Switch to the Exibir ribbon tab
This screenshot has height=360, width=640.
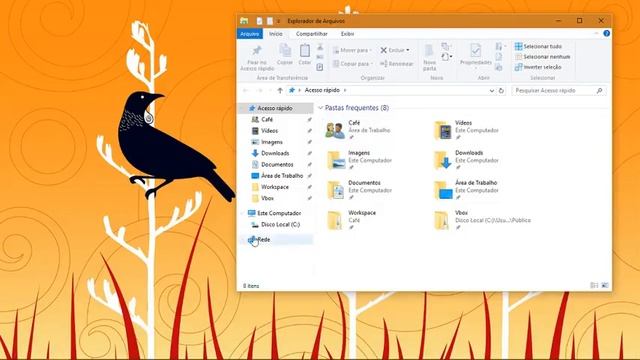click(x=347, y=34)
